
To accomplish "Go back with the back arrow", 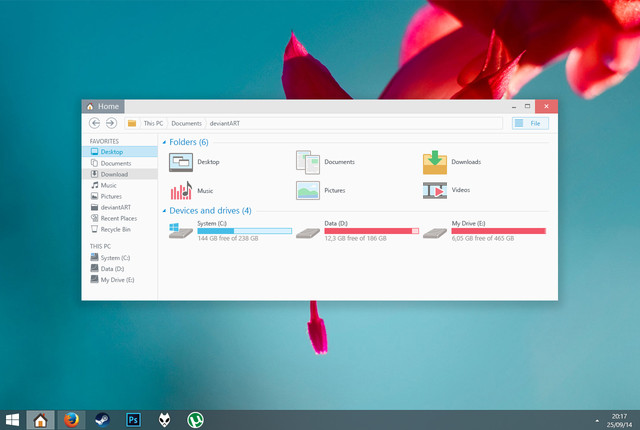I will coord(95,123).
